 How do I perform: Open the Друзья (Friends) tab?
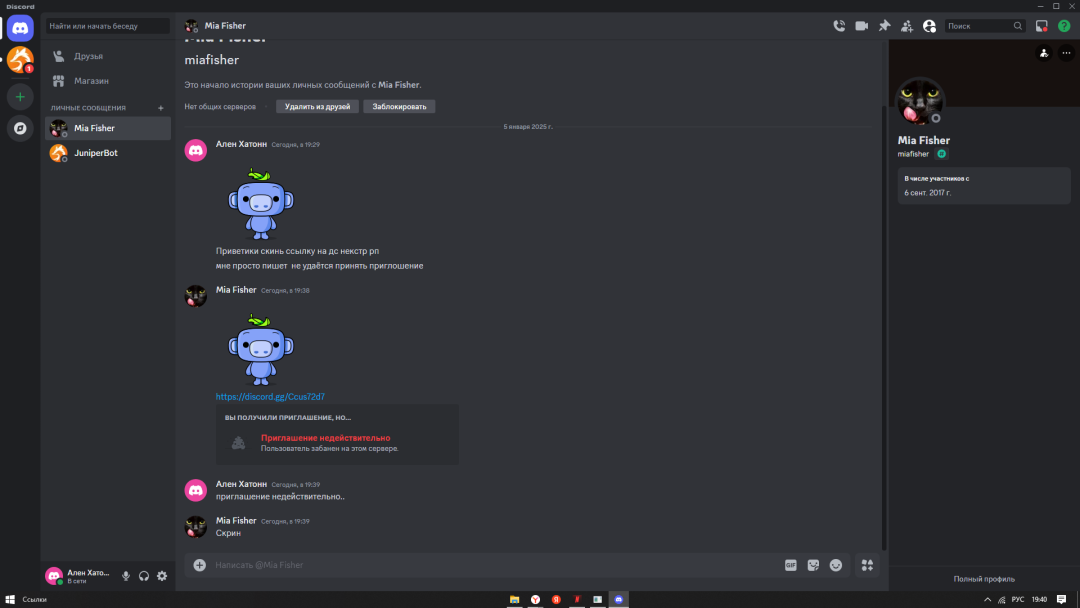coord(88,56)
